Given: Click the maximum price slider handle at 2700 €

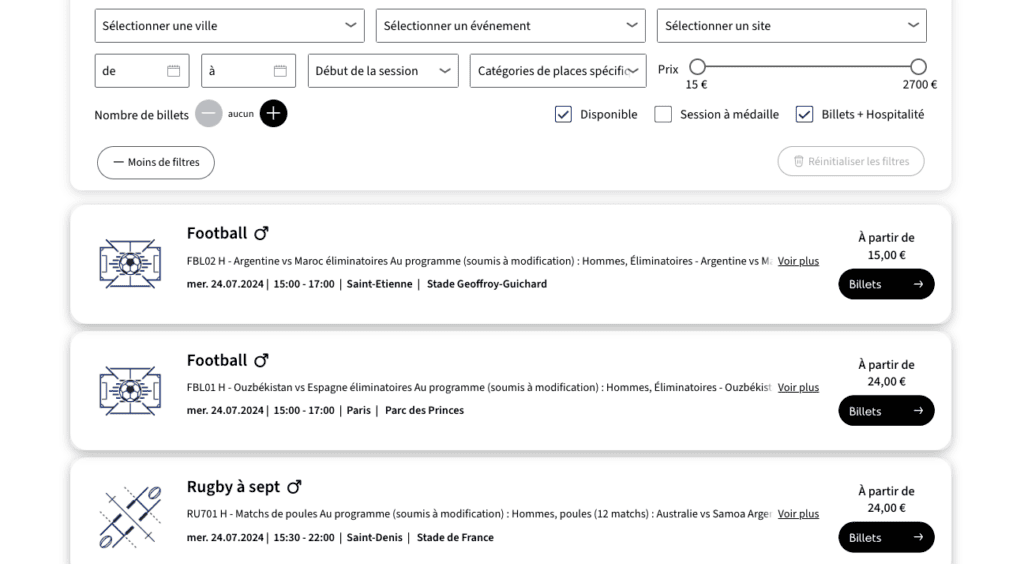Looking at the screenshot, I should click(x=918, y=67).
